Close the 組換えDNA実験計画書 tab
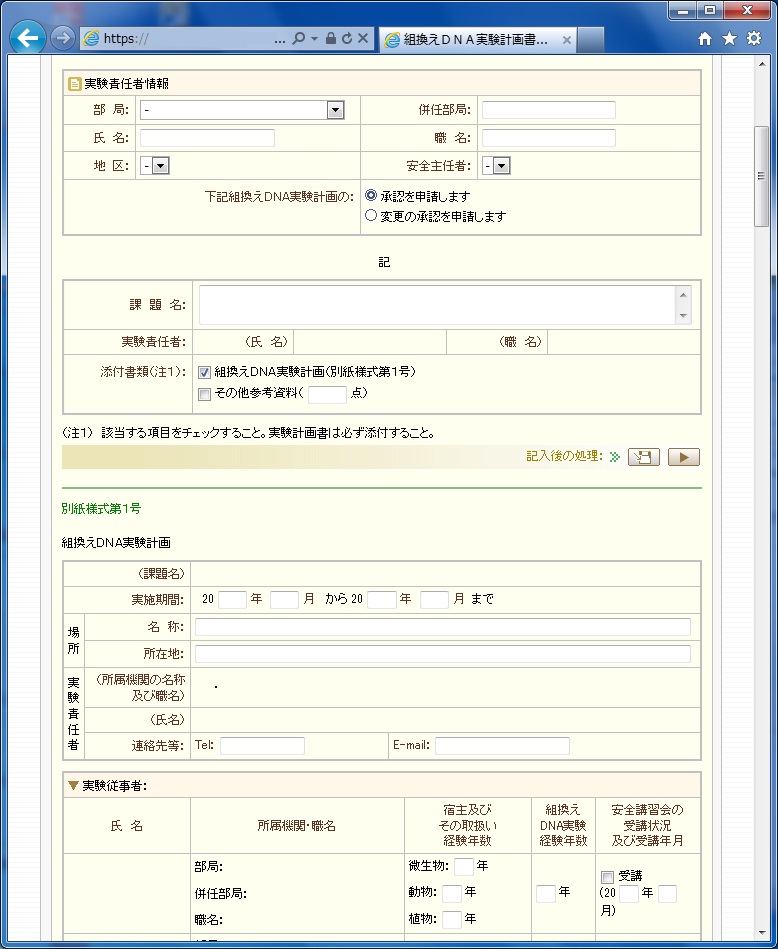The height and width of the screenshot is (949, 778). (x=567, y=40)
